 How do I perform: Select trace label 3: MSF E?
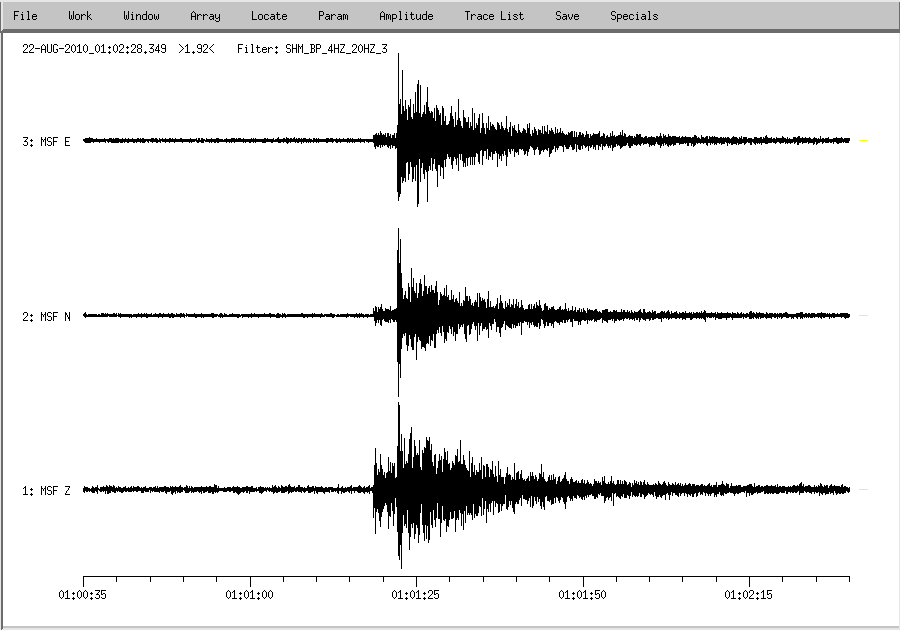coord(46,142)
